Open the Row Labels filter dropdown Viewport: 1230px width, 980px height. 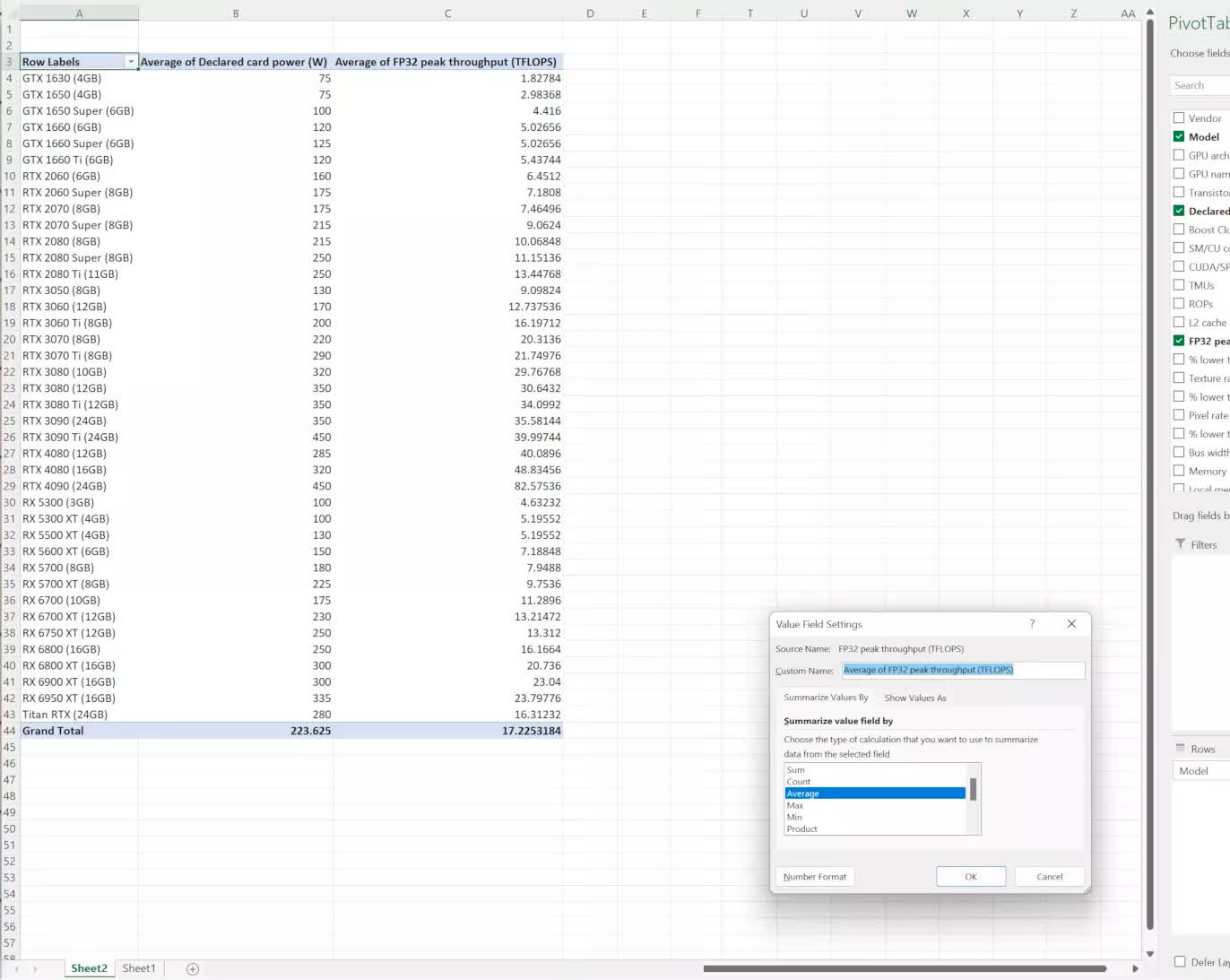131,62
